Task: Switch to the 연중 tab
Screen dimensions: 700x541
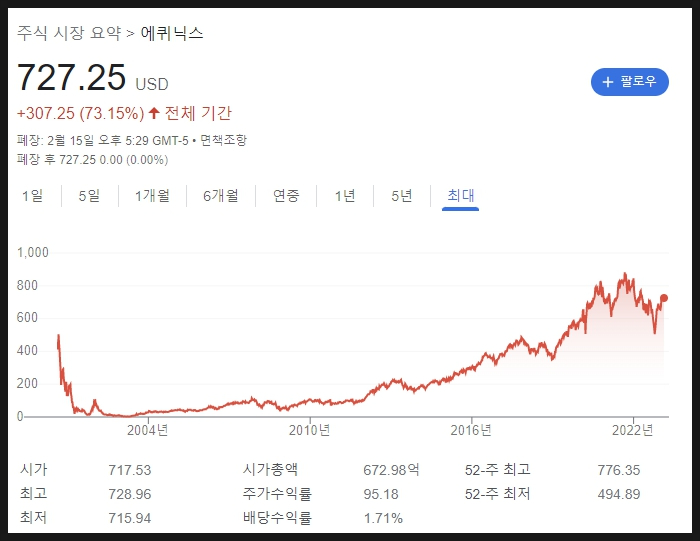Action: (x=286, y=196)
